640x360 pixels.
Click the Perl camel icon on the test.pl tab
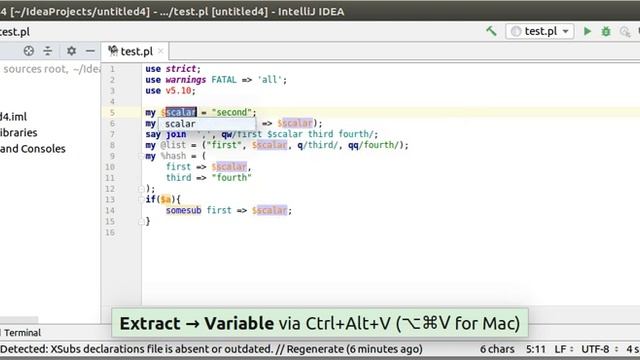(x=113, y=51)
